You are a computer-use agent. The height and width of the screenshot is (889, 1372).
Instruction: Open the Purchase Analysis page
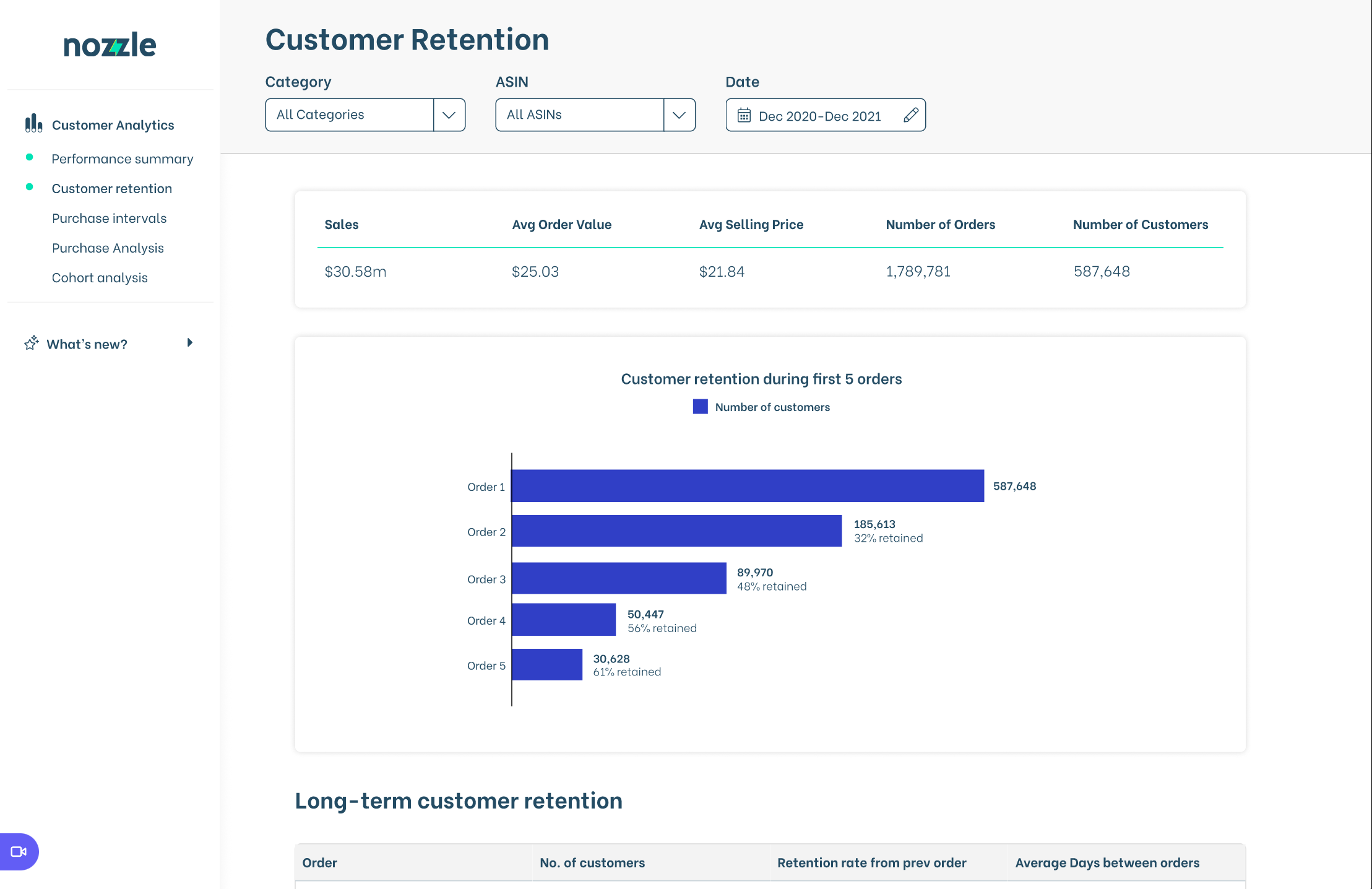pyautogui.click(x=108, y=247)
